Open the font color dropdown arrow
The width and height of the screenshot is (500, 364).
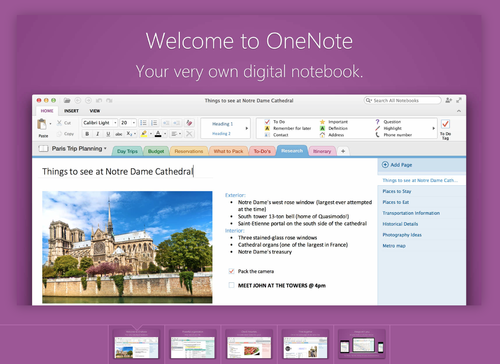coord(165,134)
